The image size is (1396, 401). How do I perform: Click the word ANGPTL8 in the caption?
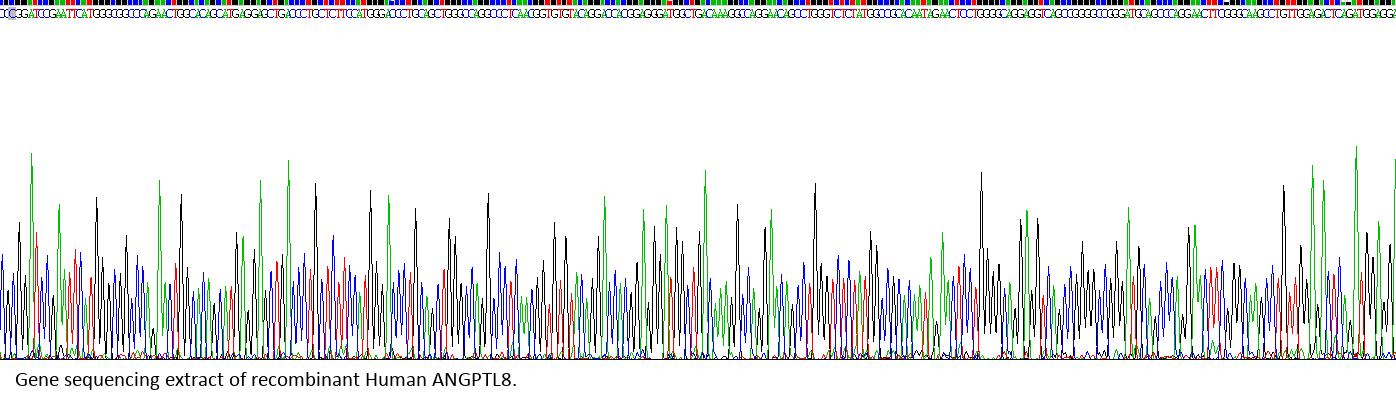[473, 381]
